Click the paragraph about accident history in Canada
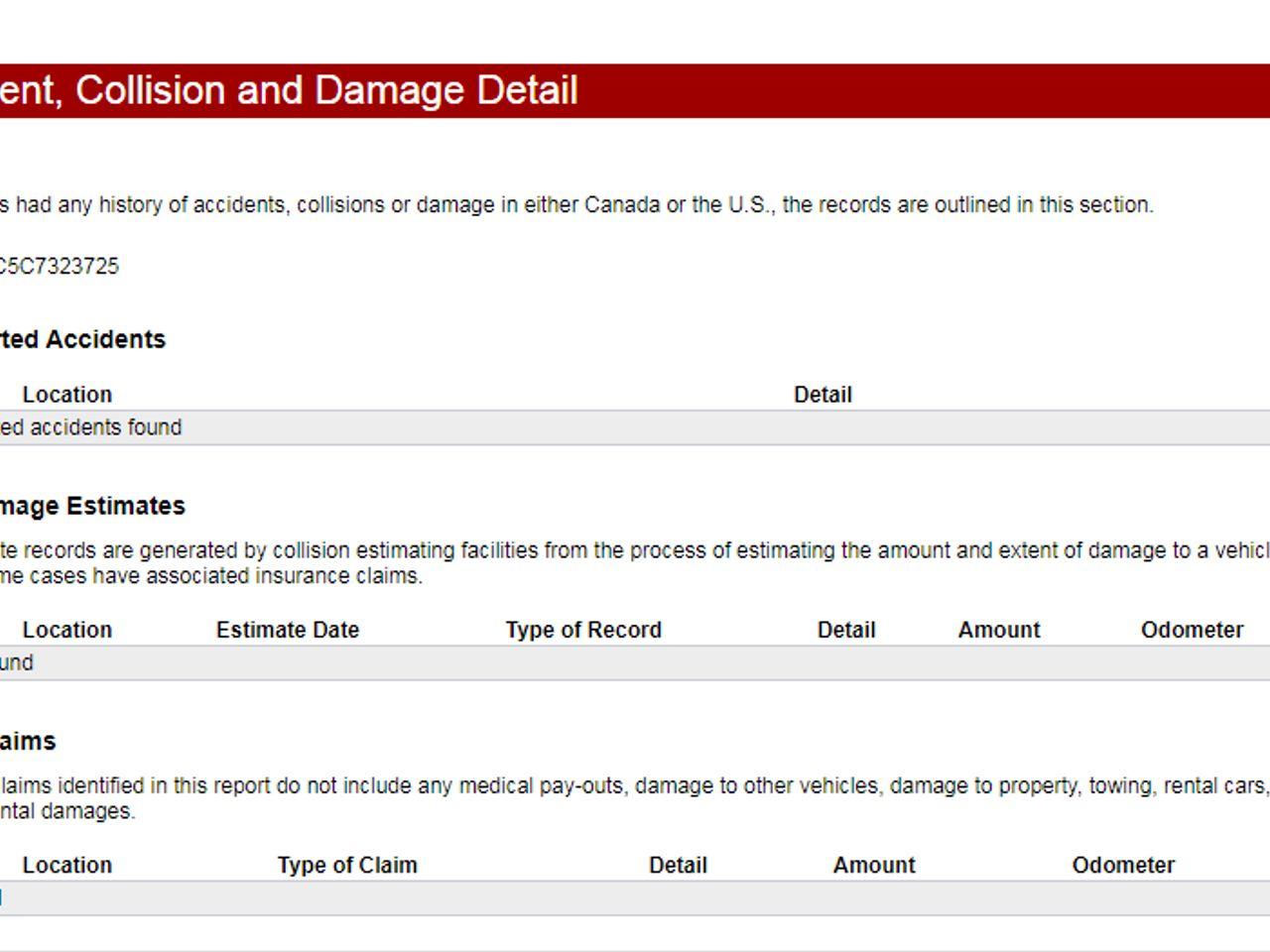The width and height of the screenshot is (1270, 952). 576,205
